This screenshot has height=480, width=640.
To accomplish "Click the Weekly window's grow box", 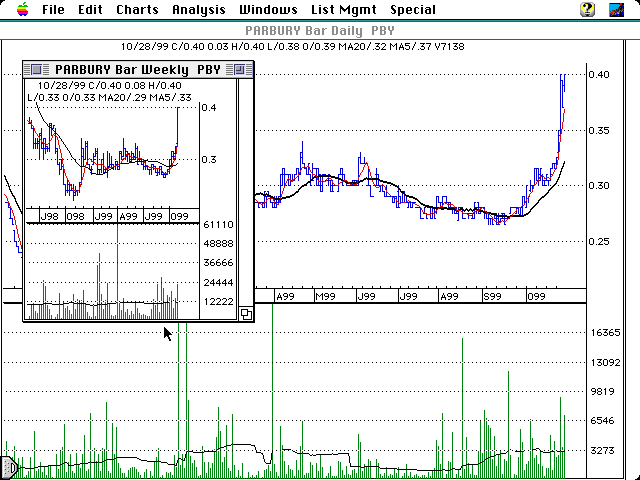I will pyautogui.click(x=246, y=314).
